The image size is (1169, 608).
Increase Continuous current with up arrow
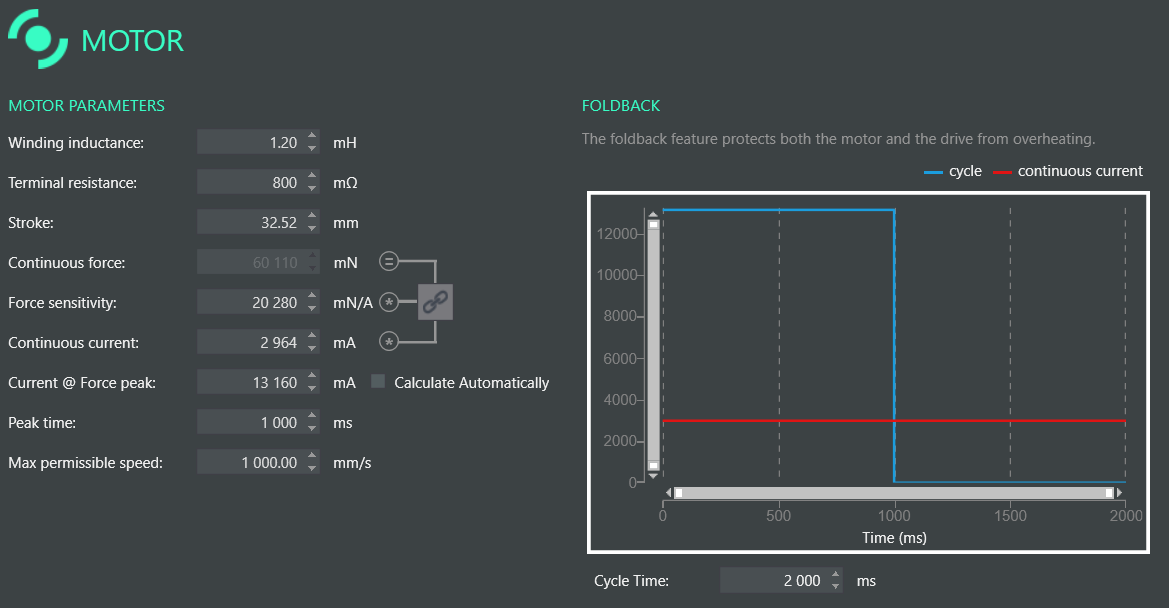tap(312, 336)
